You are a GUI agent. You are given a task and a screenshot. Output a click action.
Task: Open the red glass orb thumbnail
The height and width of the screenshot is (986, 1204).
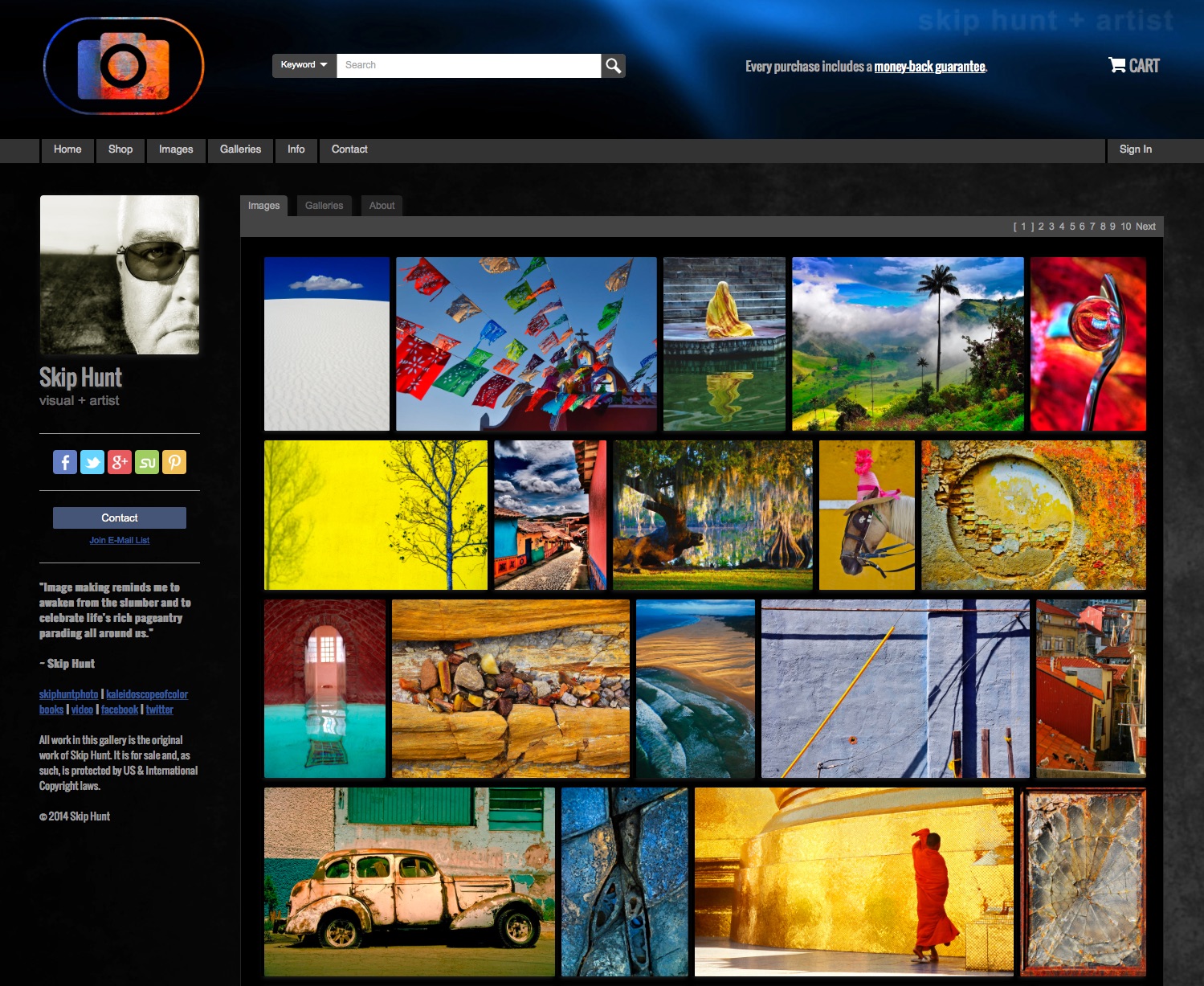1088,344
